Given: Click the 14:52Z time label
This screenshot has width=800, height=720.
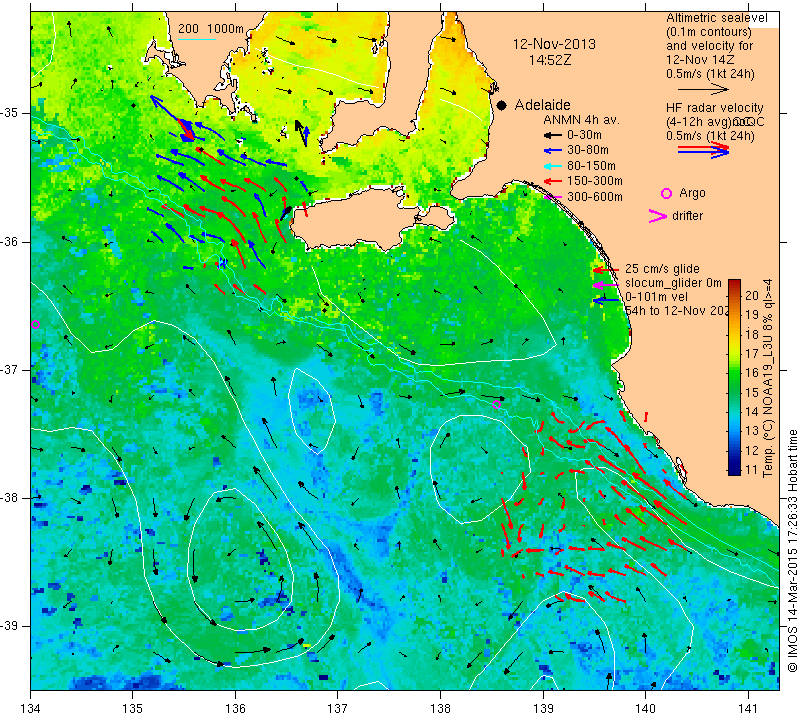Looking at the screenshot, I should click(x=550, y=60).
